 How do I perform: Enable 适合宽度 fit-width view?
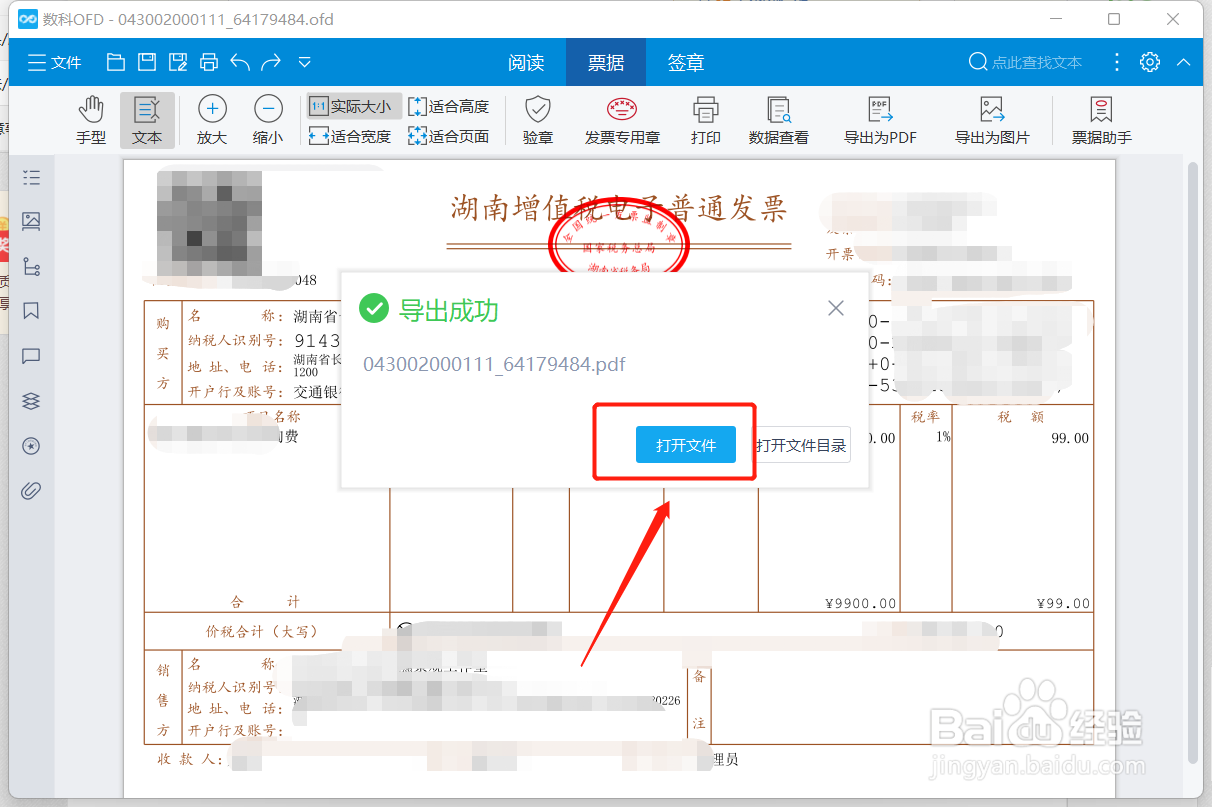[352, 136]
